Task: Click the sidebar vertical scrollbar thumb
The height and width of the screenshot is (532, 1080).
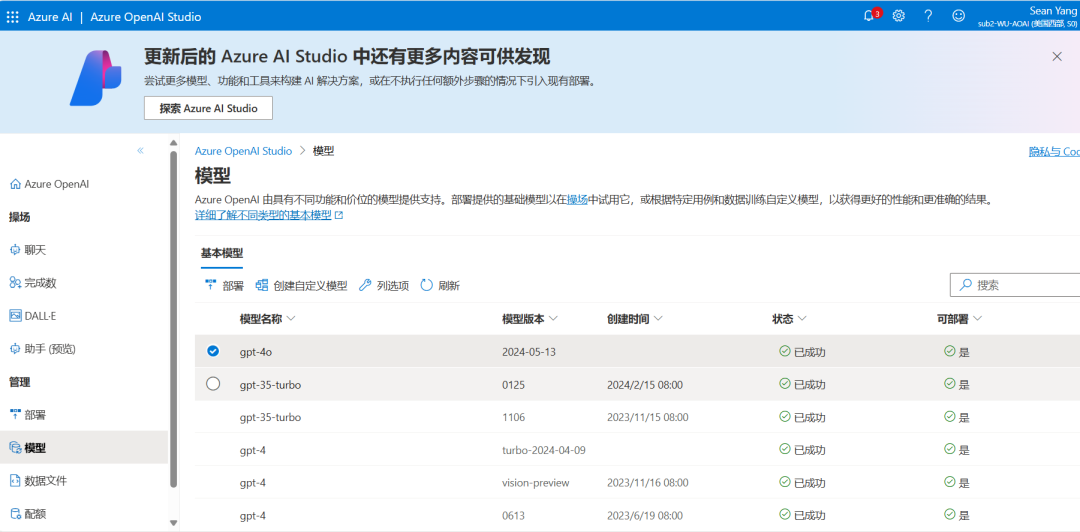Action: point(174,318)
